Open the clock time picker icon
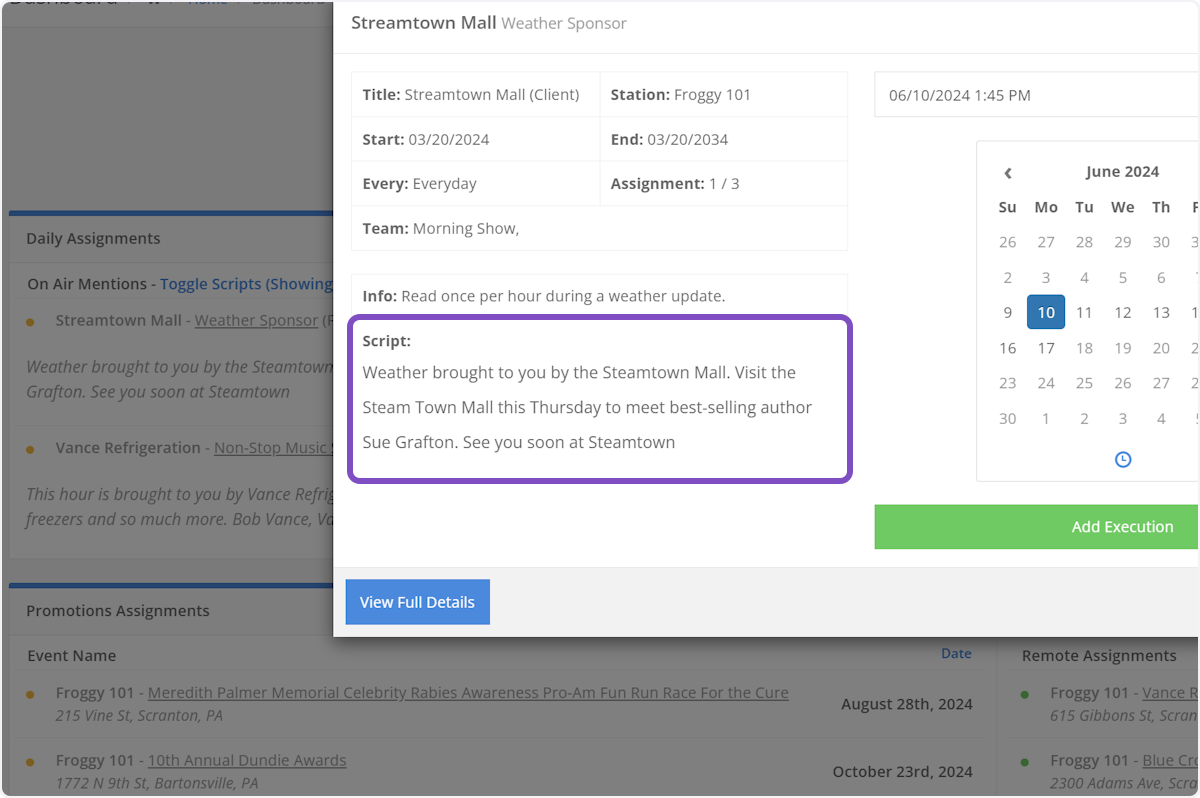This screenshot has height=798, width=1200. [1123, 459]
